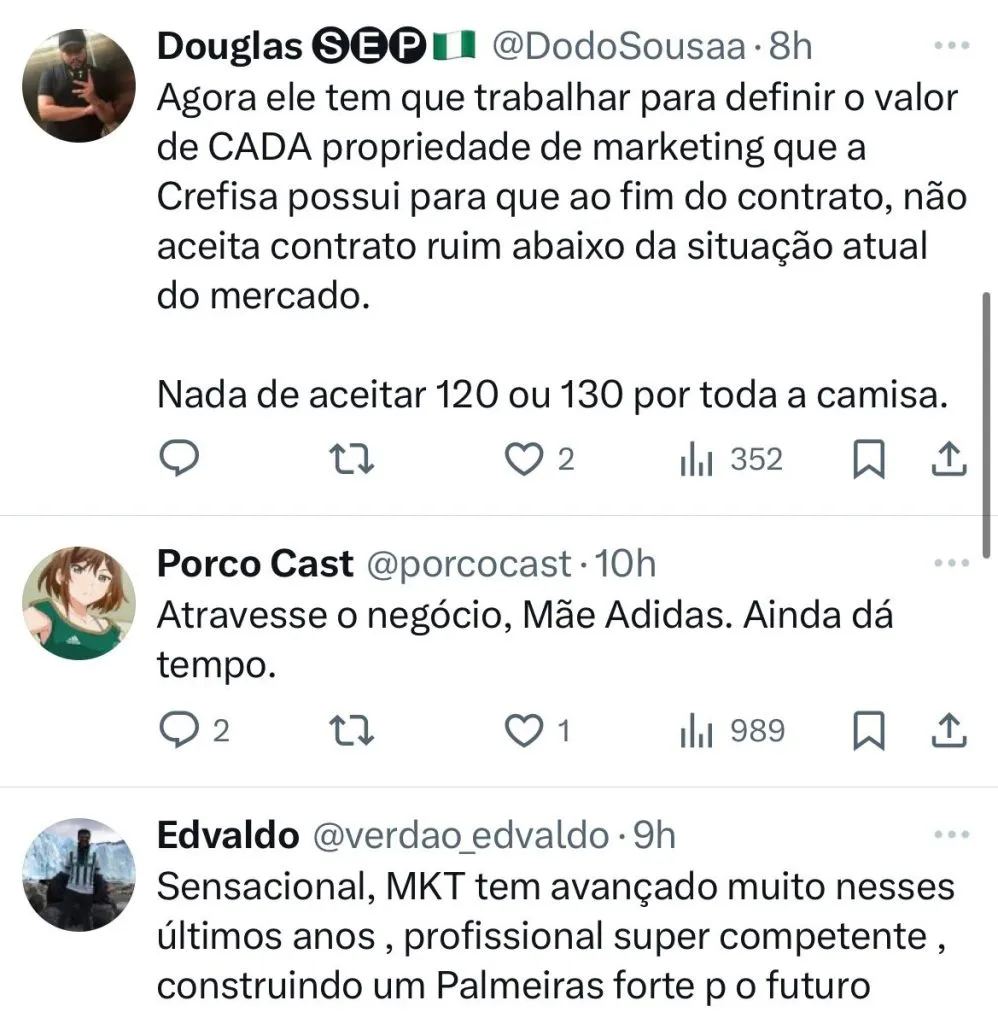View analytics showing 352 views

pos(695,459)
